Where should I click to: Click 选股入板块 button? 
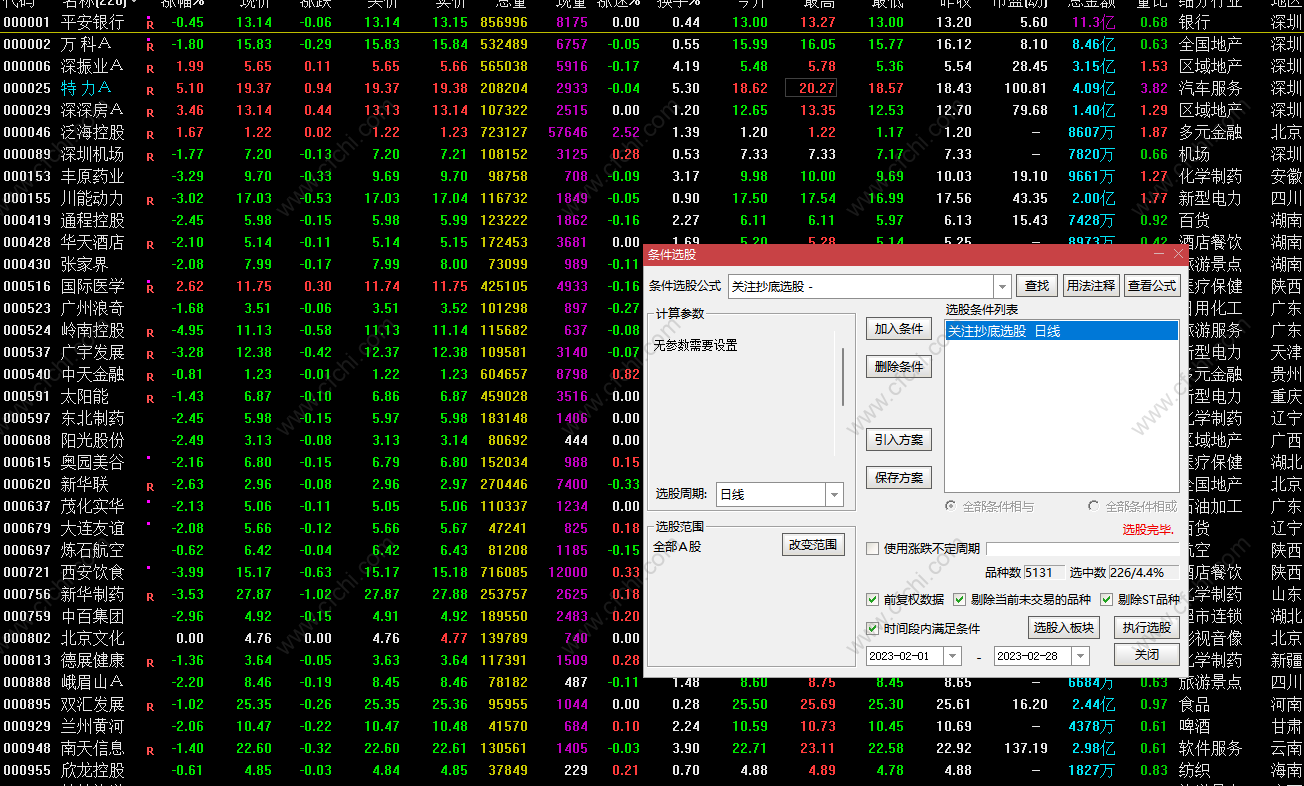click(1064, 628)
